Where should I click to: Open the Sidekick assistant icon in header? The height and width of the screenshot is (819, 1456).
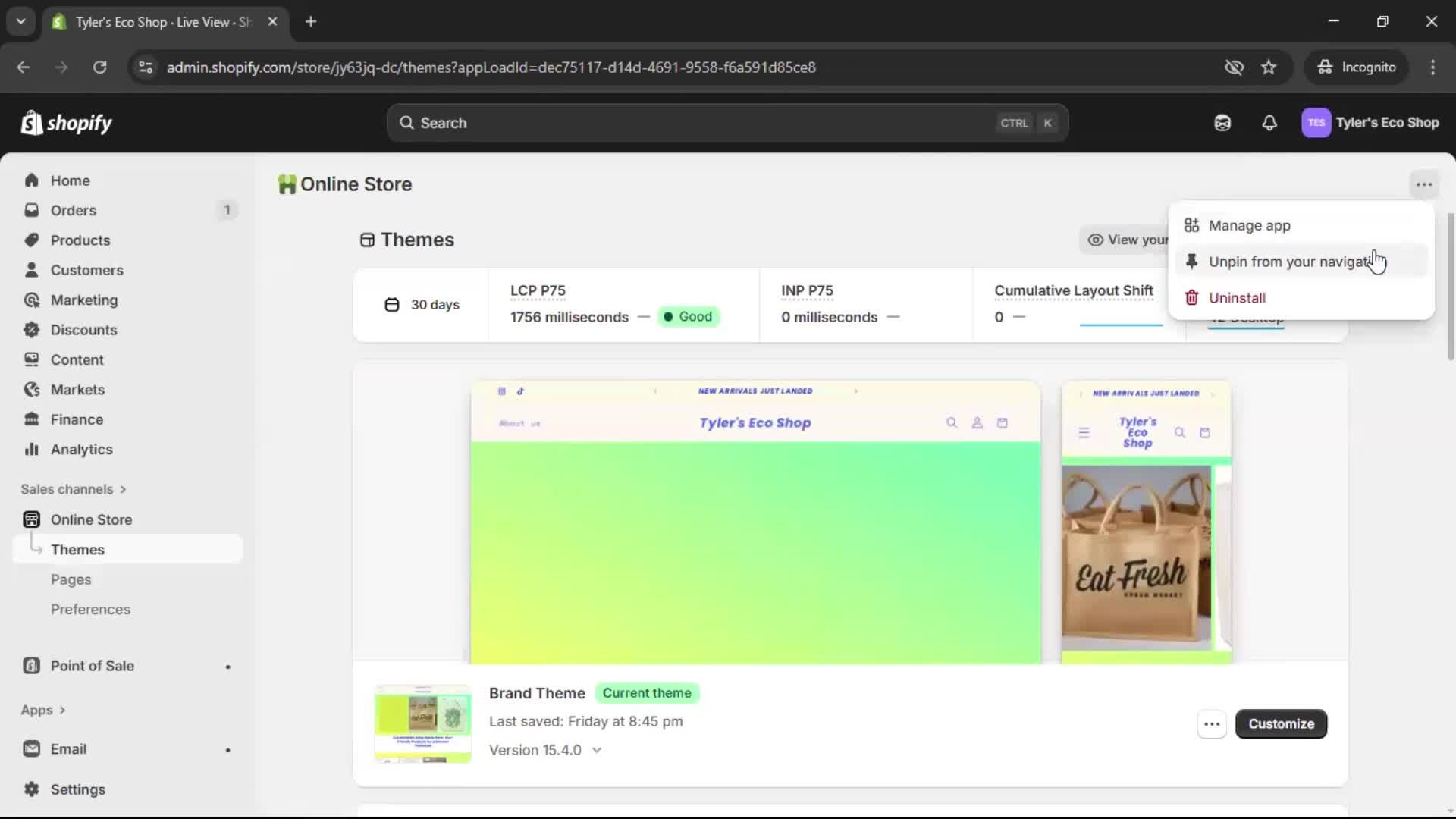(x=1222, y=123)
